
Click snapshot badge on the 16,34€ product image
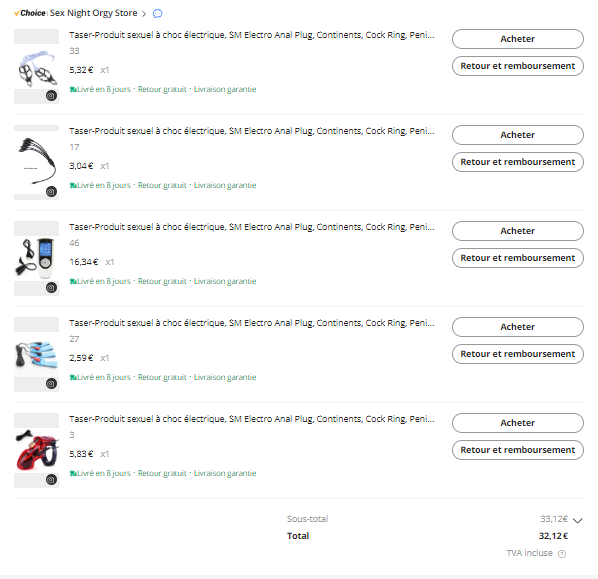pos(51,288)
